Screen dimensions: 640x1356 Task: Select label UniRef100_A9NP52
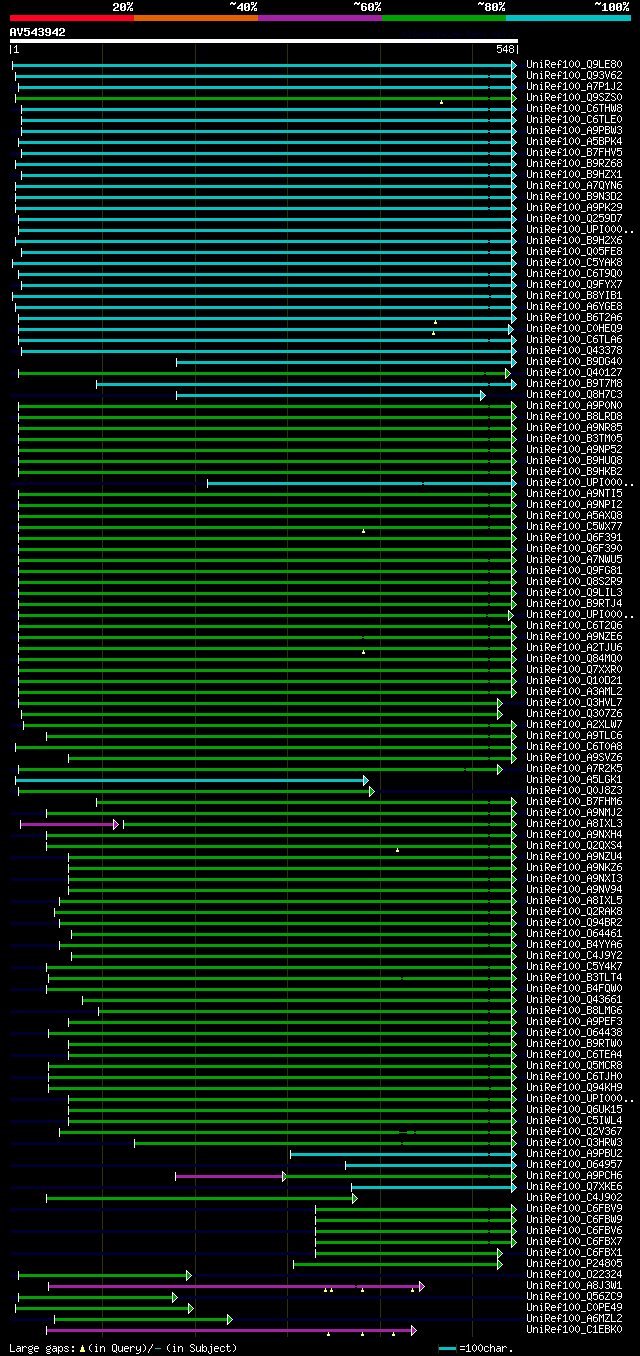tap(574, 450)
